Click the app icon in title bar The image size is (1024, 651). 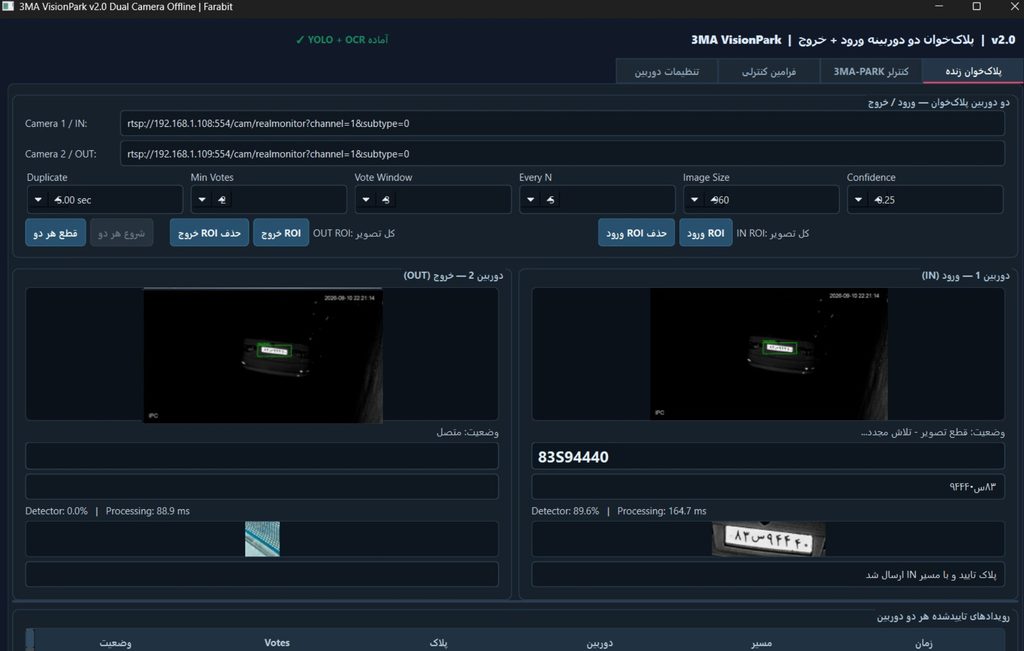click(8, 7)
